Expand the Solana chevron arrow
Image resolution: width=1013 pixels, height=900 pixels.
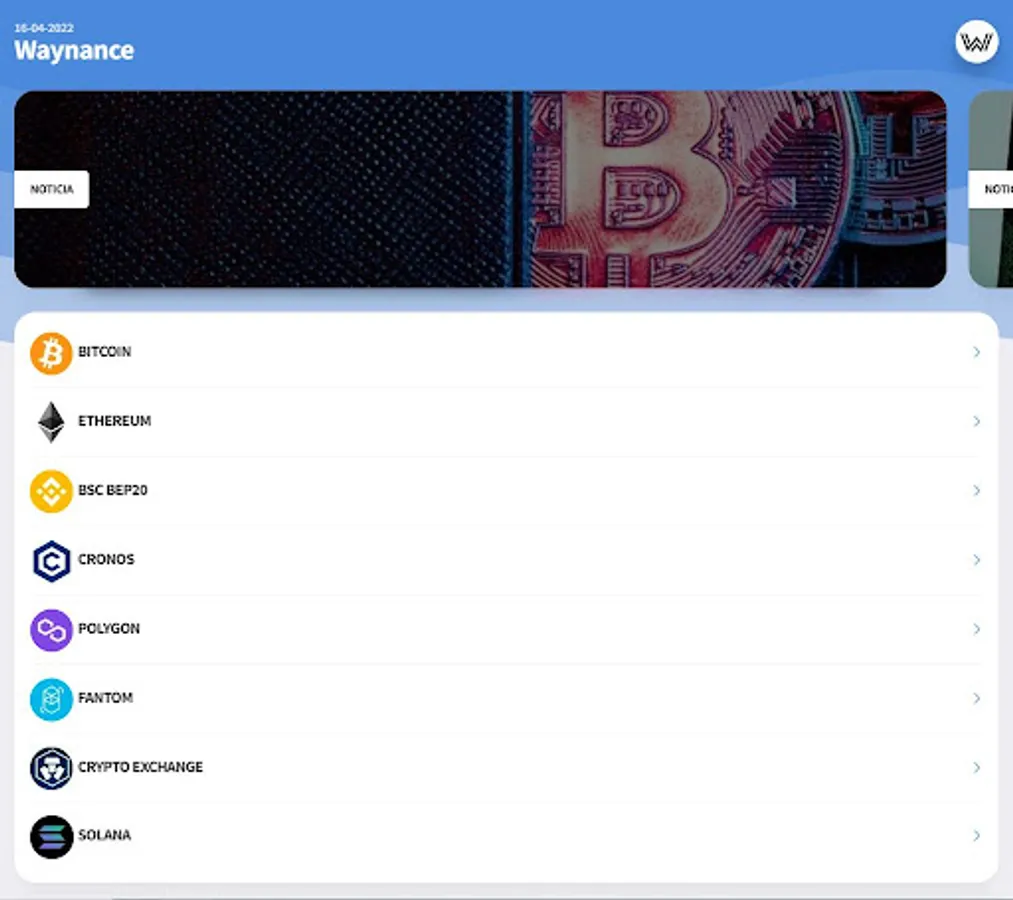tap(976, 835)
